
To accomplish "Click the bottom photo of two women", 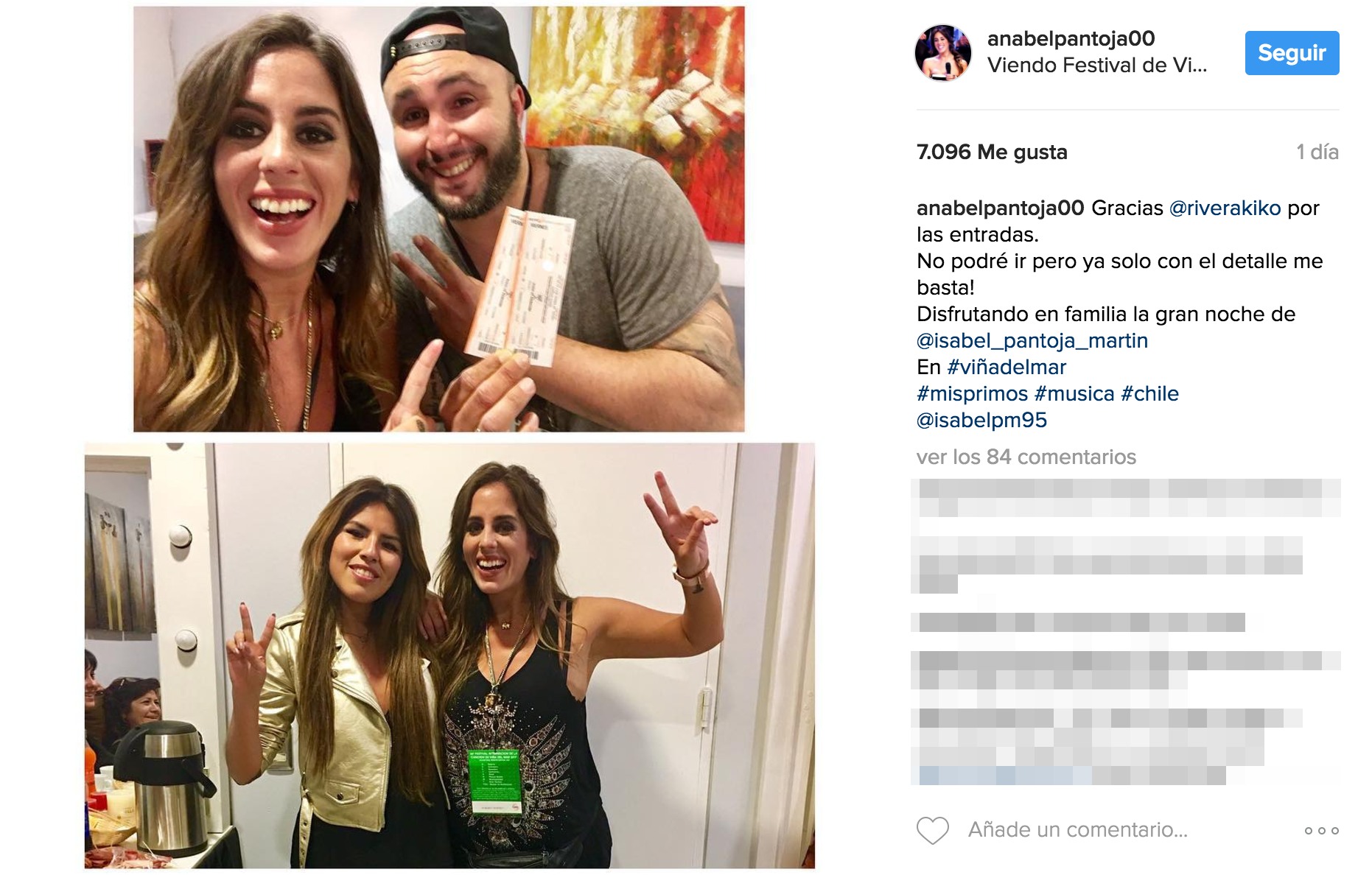I will point(449,656).
